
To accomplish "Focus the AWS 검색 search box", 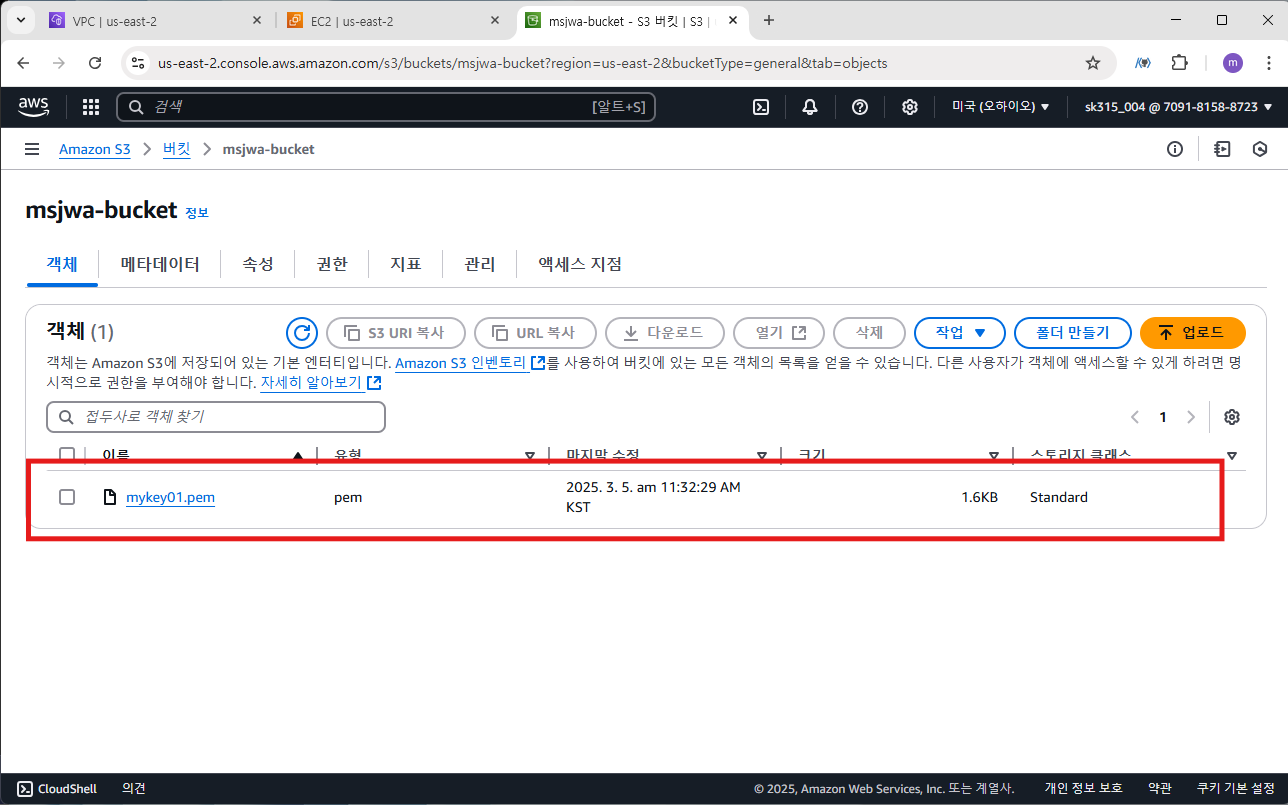I will click(386, 107).
